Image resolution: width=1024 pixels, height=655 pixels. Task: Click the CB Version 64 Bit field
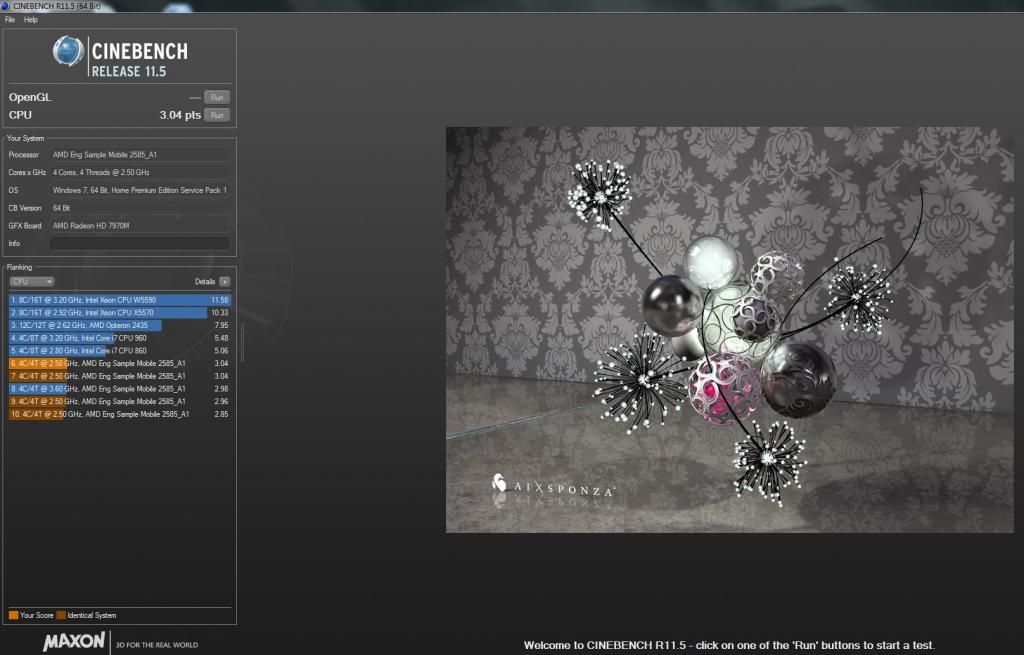pos(140,208)
